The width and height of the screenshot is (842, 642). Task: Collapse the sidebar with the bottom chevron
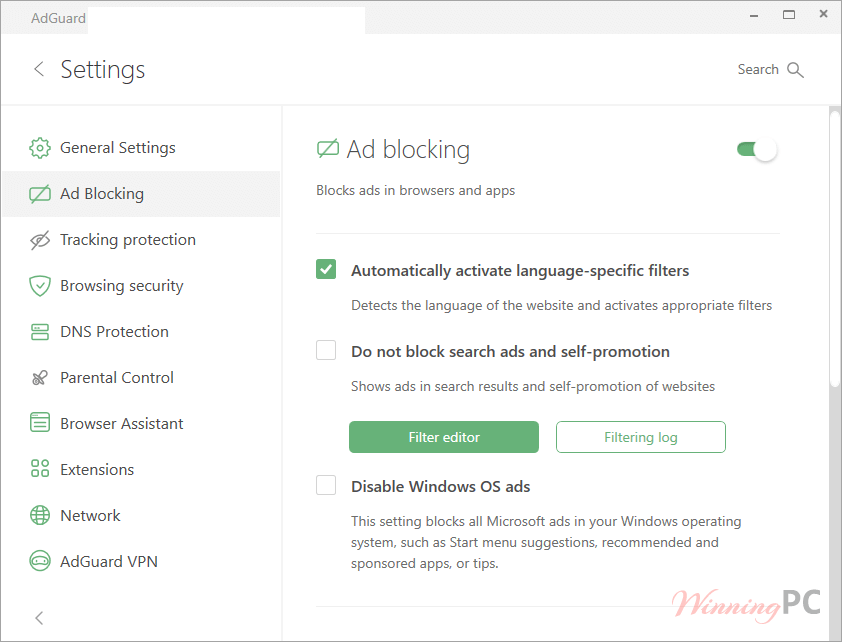pyautogui.click(x=39, y=618)
